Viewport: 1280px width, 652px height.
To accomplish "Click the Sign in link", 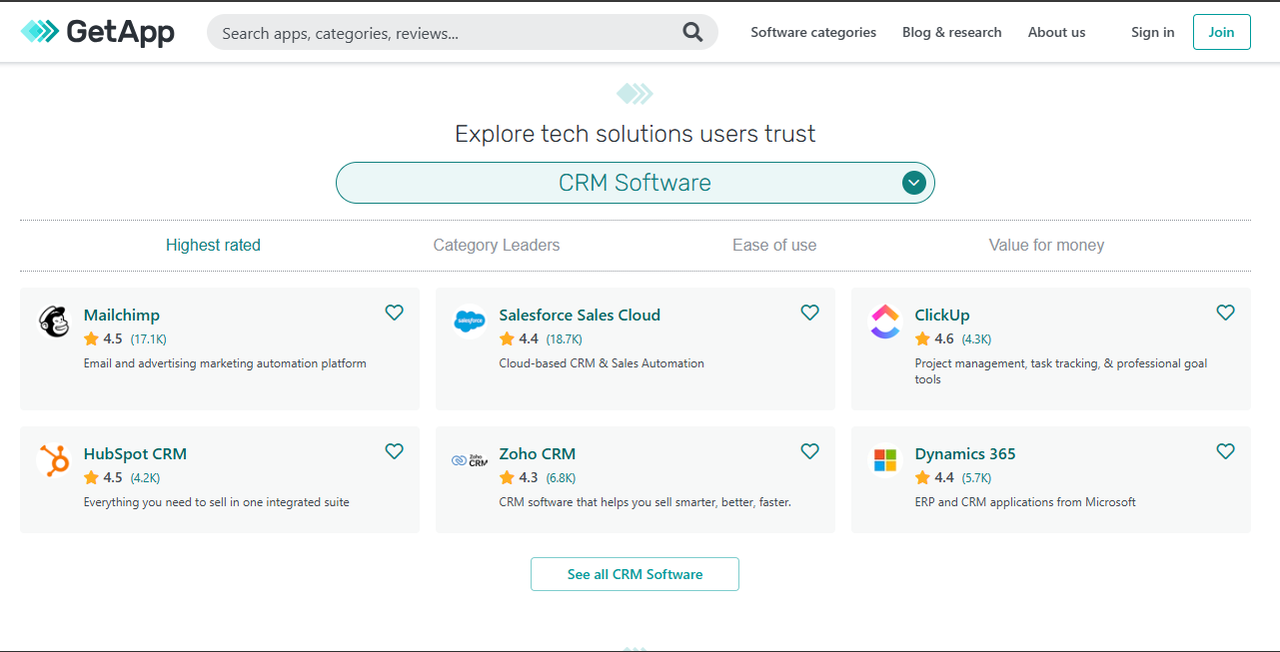I will 1153,32.
